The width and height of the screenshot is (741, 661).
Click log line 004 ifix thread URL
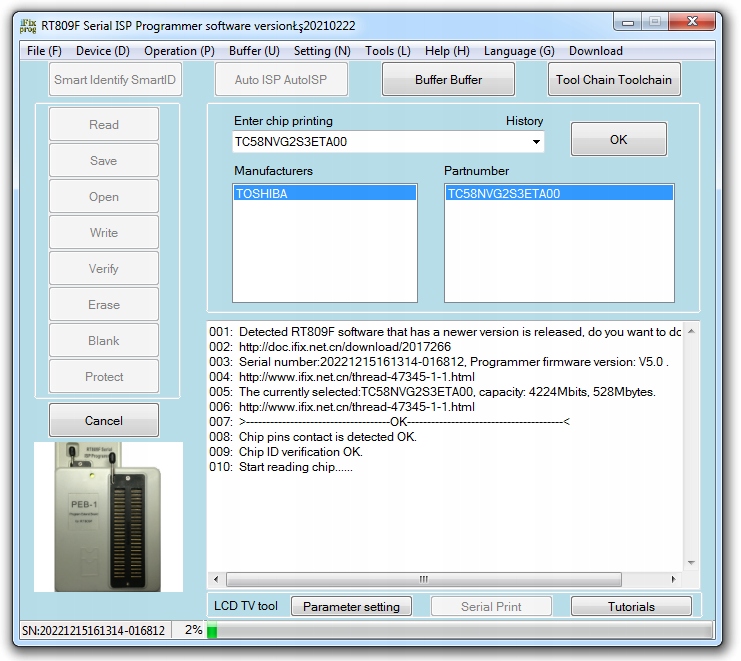pos(357,377)
